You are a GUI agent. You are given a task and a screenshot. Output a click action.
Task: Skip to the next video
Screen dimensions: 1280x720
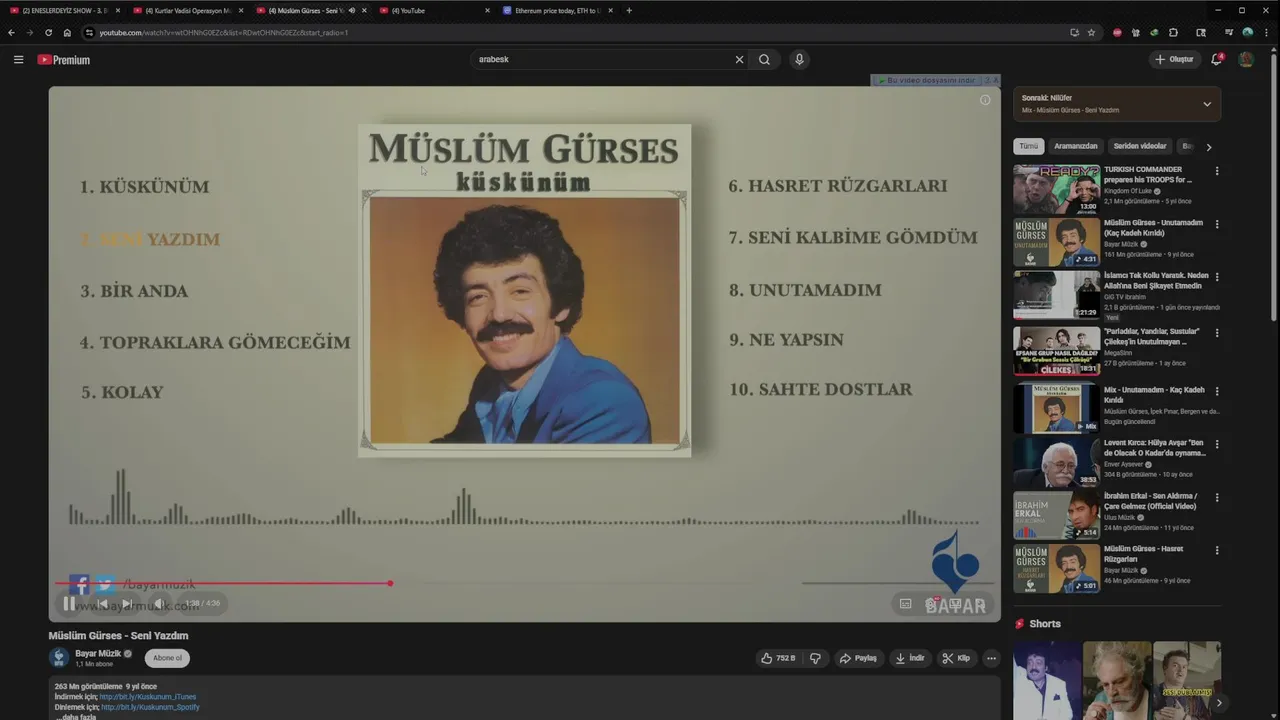127,603
